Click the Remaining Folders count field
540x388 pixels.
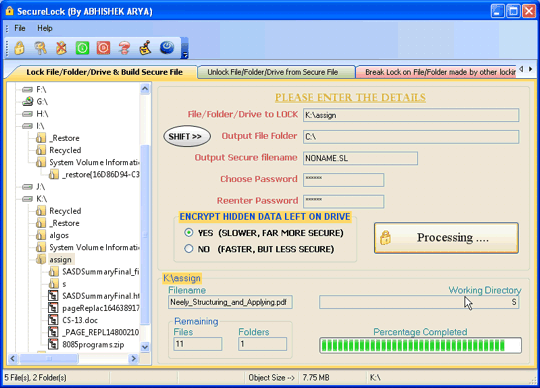pyautogui.click(x=262, y=344)
